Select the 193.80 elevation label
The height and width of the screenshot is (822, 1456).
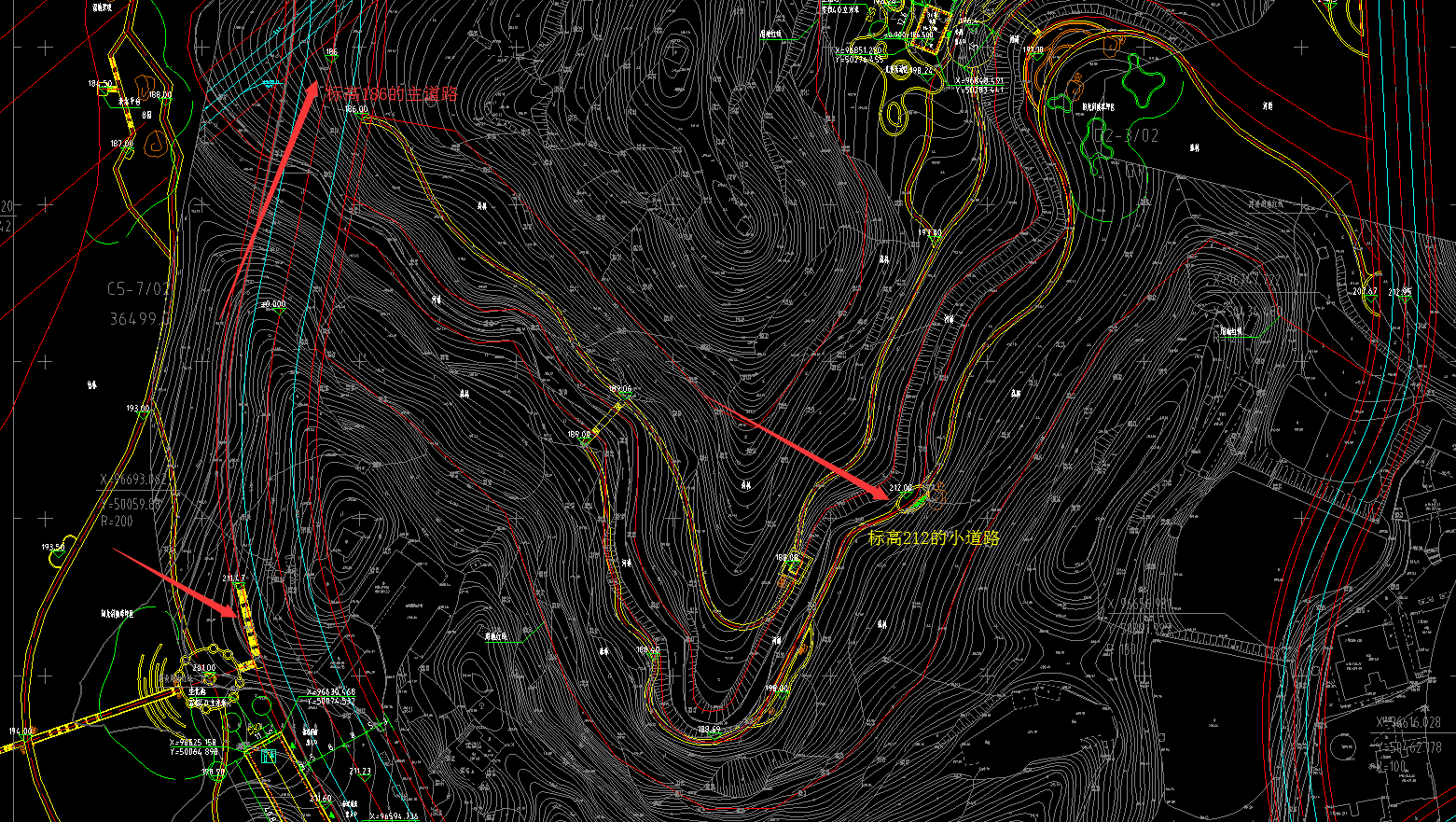click(x=930, y=232)
